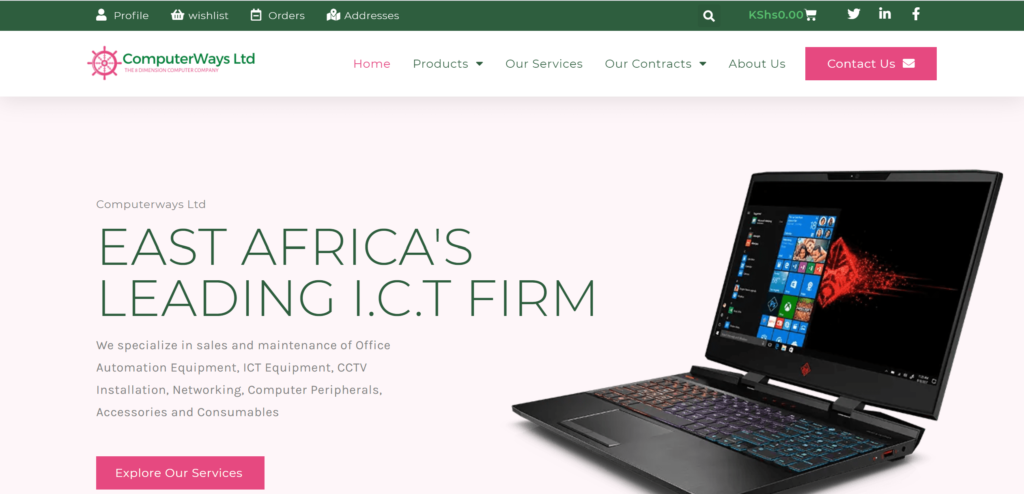1024x494 pixels.
Task: Click Explore Our Services button
Action: [x=180, y=472]
